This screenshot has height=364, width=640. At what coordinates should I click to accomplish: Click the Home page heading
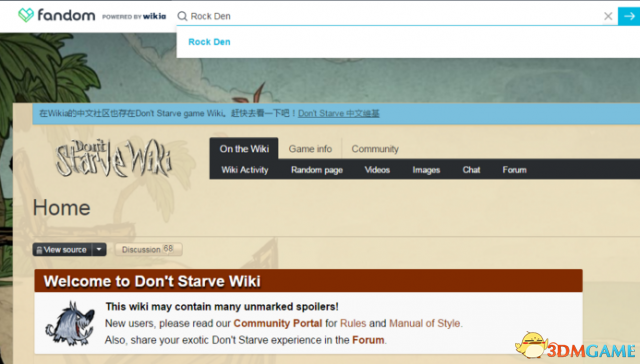pyautogui.click(x=62, y=208)
